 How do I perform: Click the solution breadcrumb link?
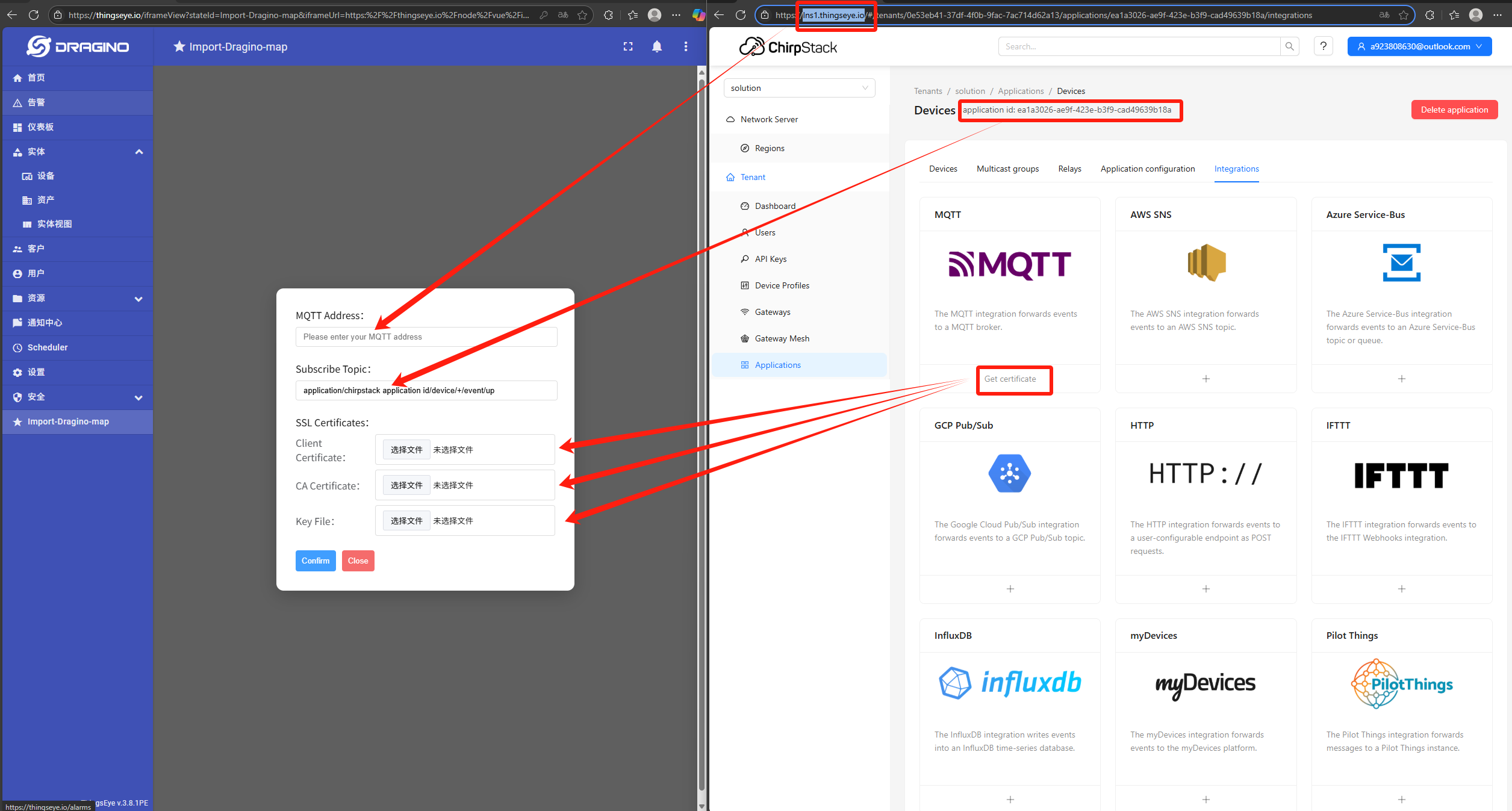pos(970,91)
